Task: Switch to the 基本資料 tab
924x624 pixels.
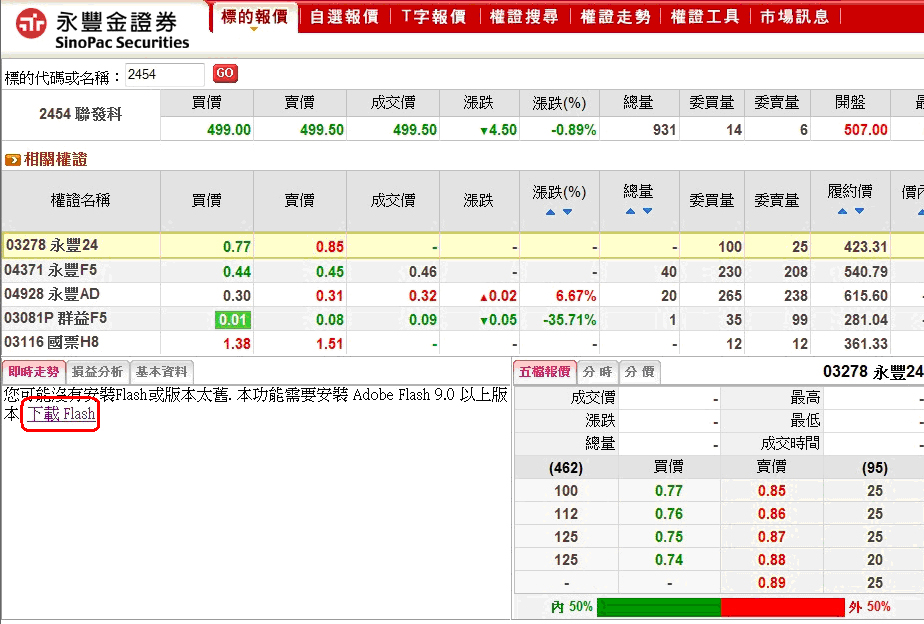Action: point(161,372)
